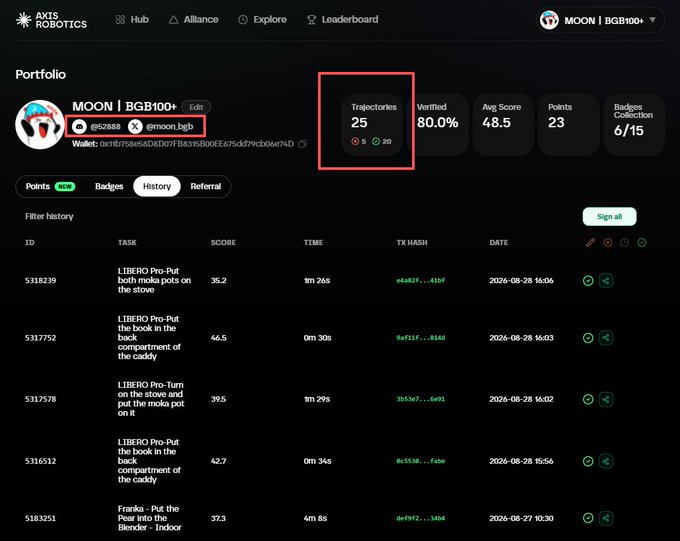Screen dimensions: 680x541
Task: Open tx hash 9af11f...814d
Action: tap(421, 338)
